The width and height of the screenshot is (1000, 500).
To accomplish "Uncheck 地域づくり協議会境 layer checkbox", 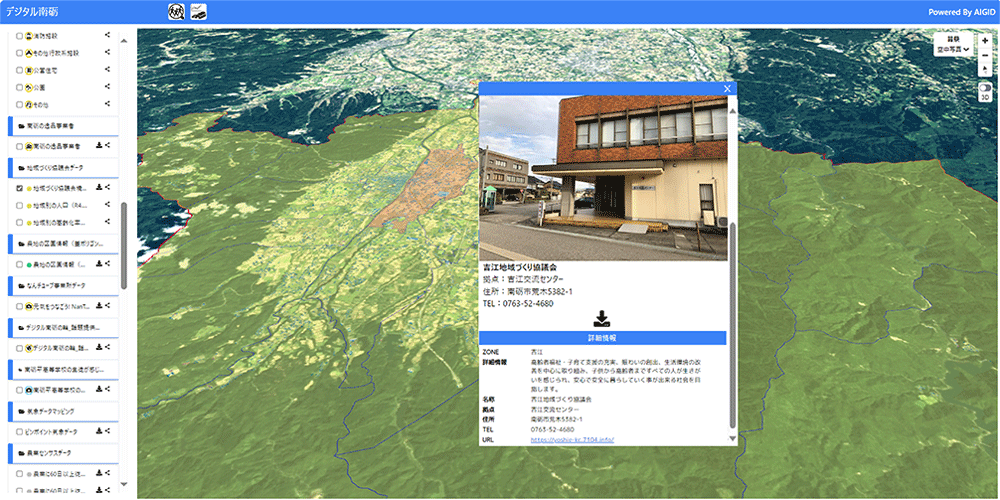I will click(19, 188).
